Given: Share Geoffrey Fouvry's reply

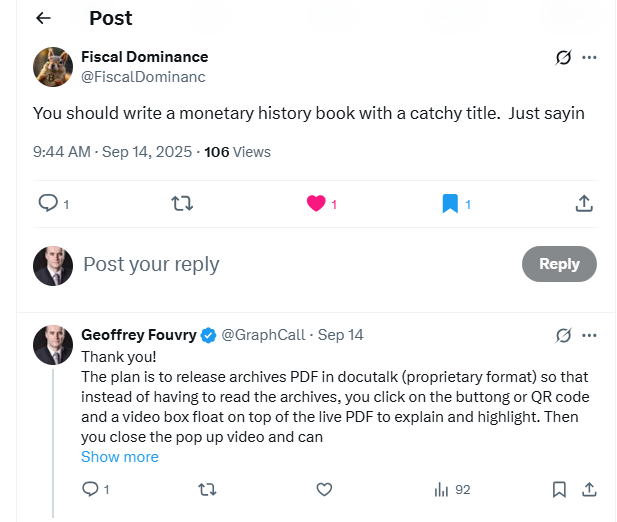Looking at the screenshot, I should (x=589, y=489).
